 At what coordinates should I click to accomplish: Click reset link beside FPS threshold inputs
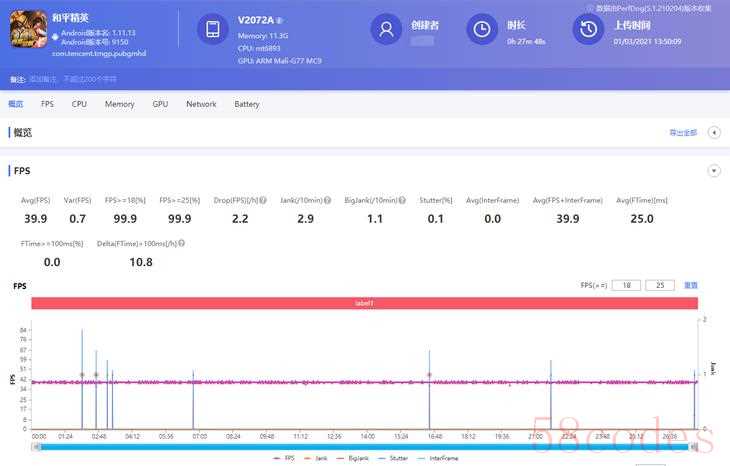pyautogui.click(x=690, y=285)
